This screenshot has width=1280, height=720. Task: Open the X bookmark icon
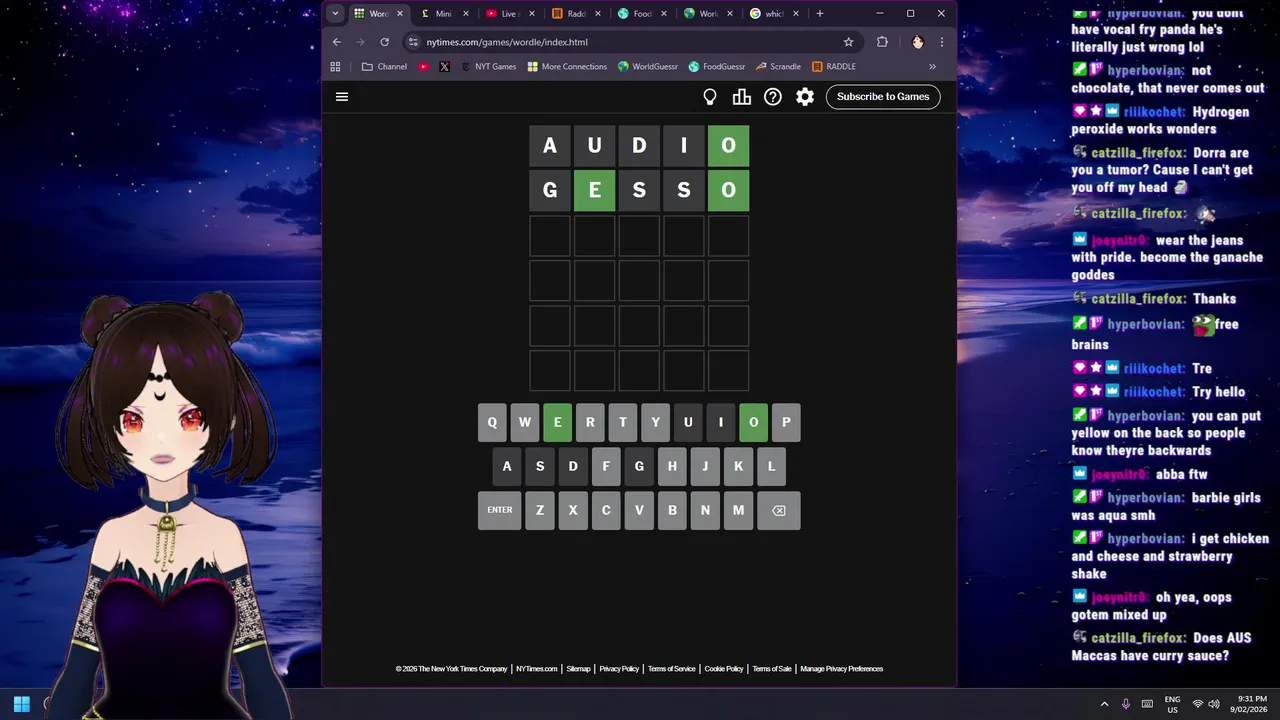click(x=445, y=67)
